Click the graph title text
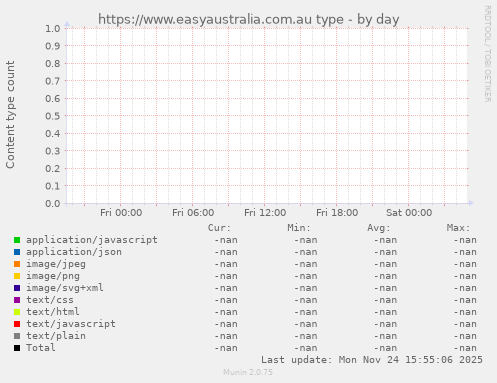This screenshot has width=497, height=383. (248, 19)
